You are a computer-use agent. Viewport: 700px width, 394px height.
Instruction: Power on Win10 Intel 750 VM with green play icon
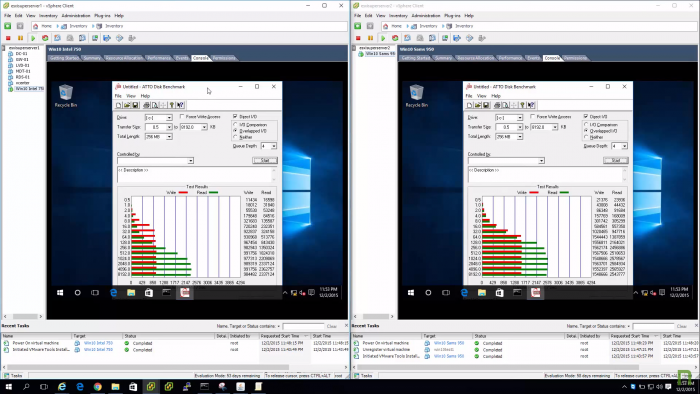[x=33, y=38]
